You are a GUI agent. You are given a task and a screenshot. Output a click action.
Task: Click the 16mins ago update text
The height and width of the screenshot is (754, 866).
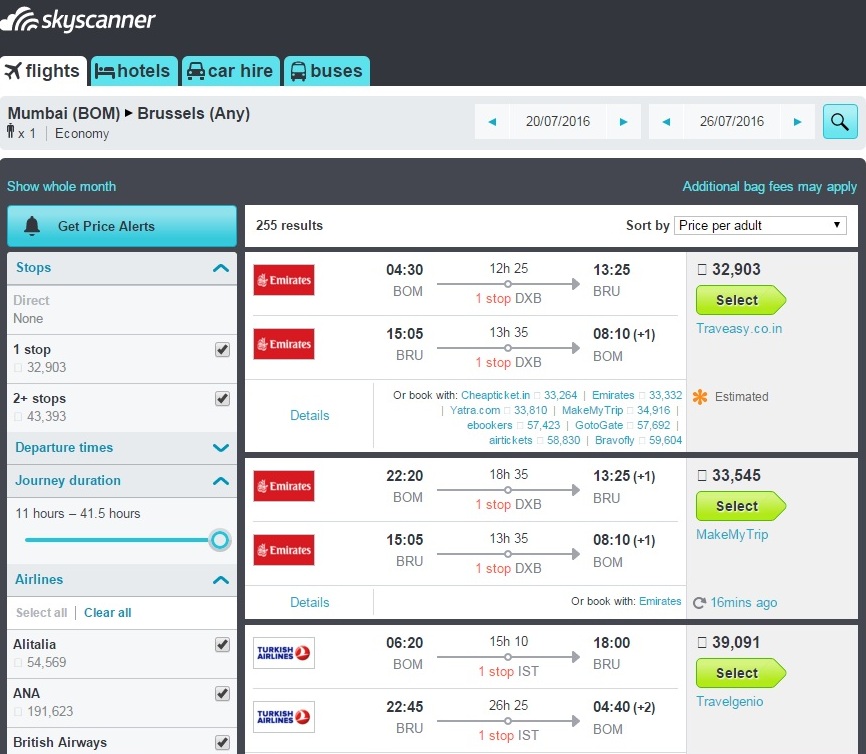[x=743, y=603]
